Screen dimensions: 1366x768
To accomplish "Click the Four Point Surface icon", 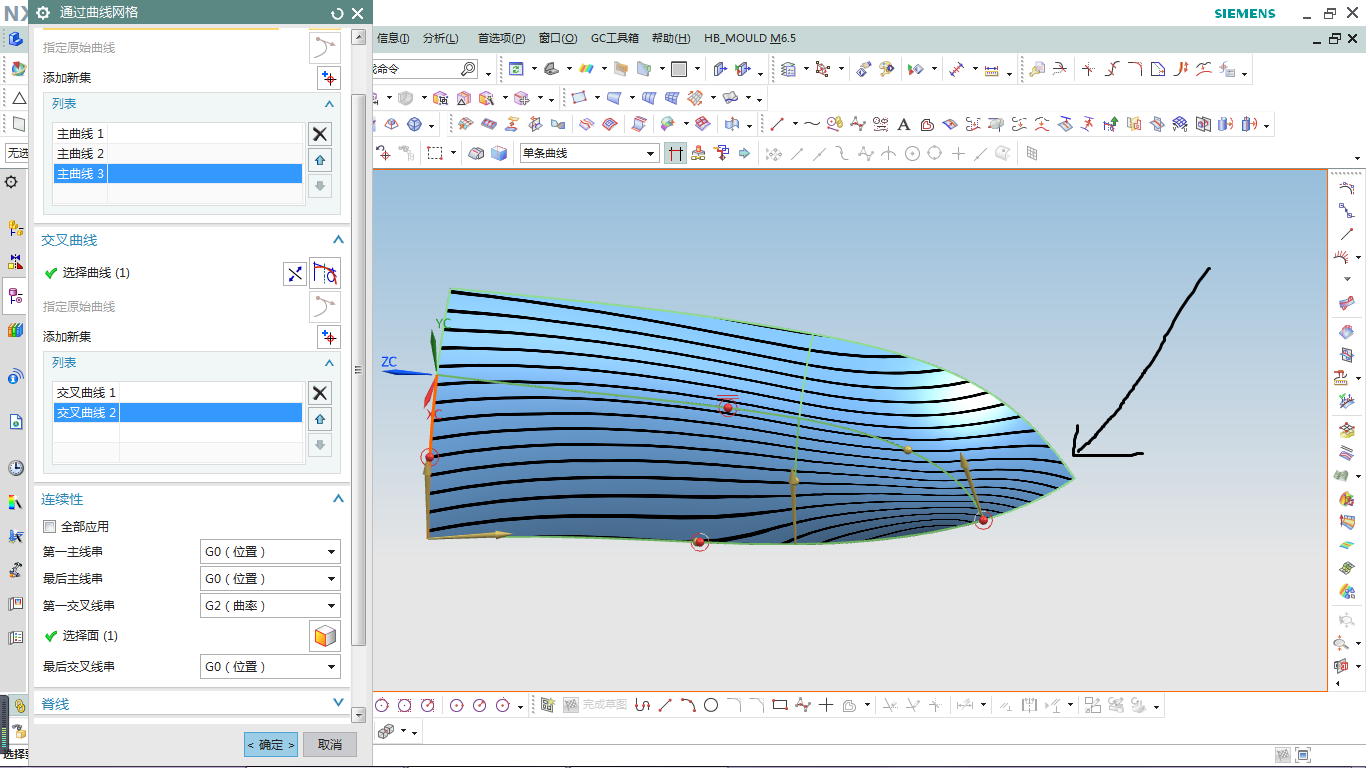I will tap(578, 97).
